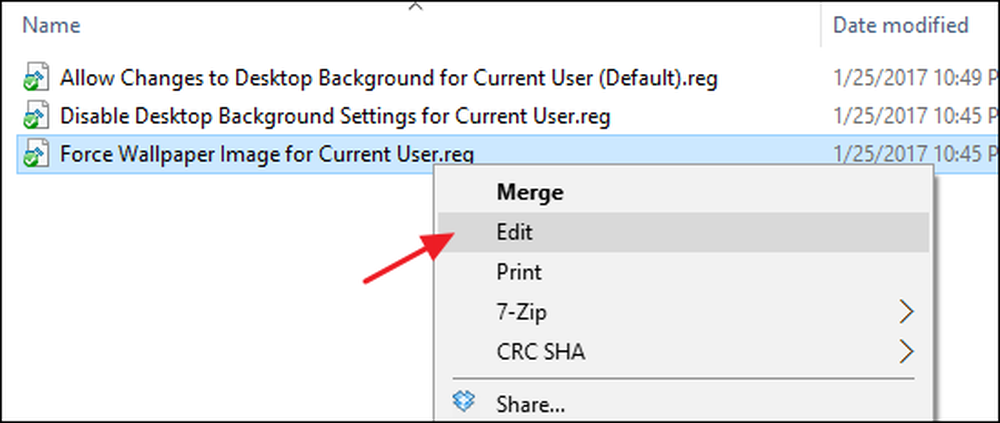Select Force Wallpaper Image for Current User.reg name
Image resolution: width=1000 pixels, height=423 pixels.
point(267,154)
